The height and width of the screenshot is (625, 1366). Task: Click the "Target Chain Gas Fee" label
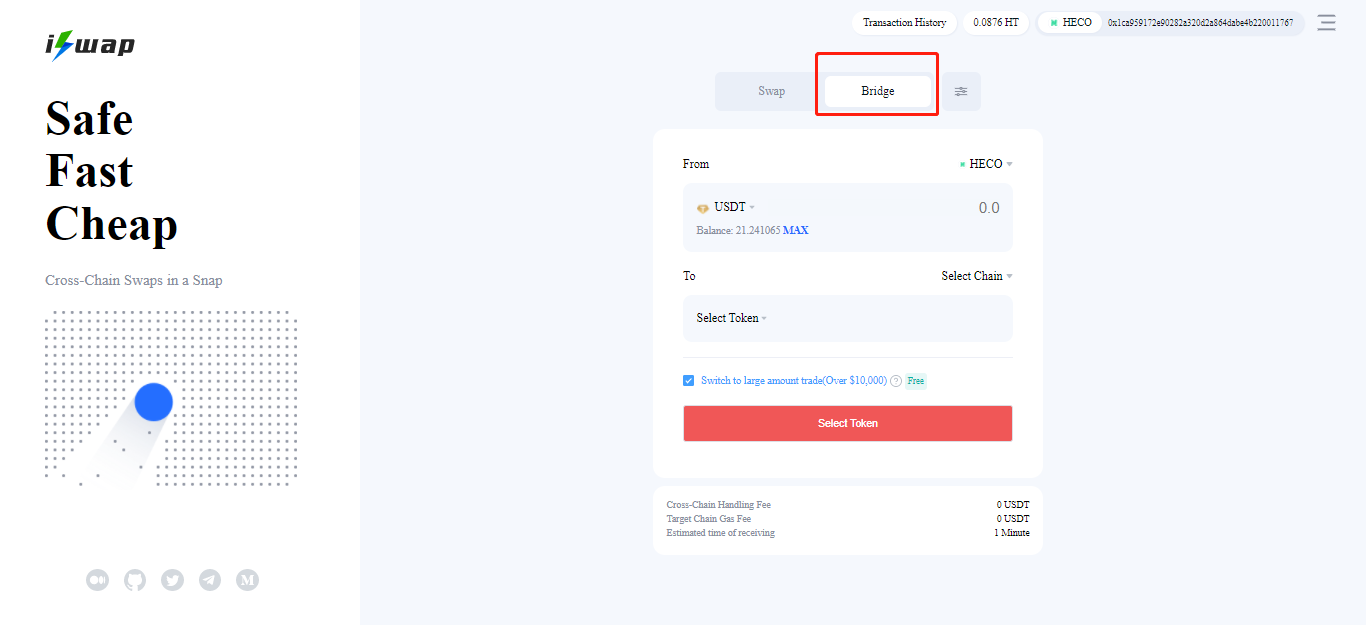pyautogui.click(x=709, y=519)
